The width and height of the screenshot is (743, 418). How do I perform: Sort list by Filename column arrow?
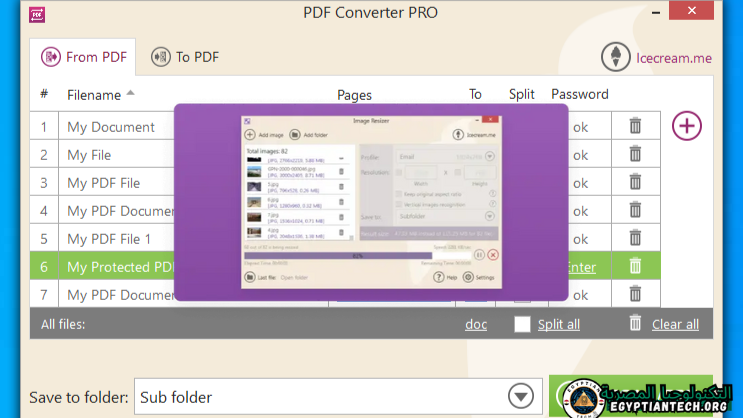click(130, 94)
